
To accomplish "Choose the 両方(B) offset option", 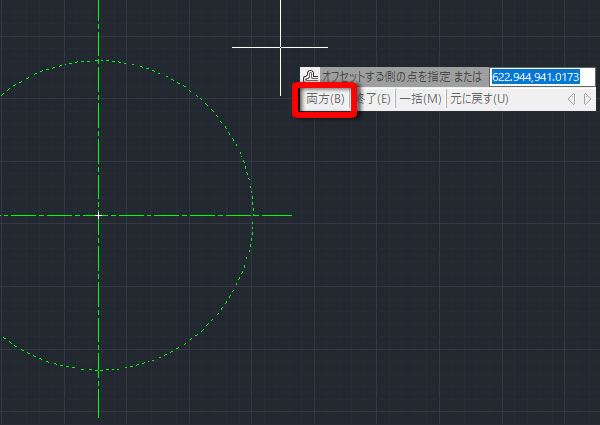I will click(325, 99).
